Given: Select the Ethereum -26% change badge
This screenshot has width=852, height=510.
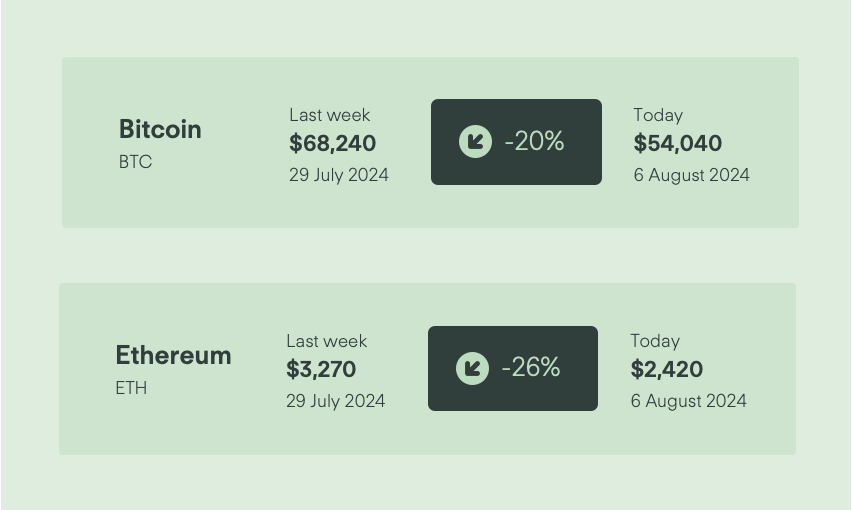Looking at the screenshot, I should tap(513, 368).
